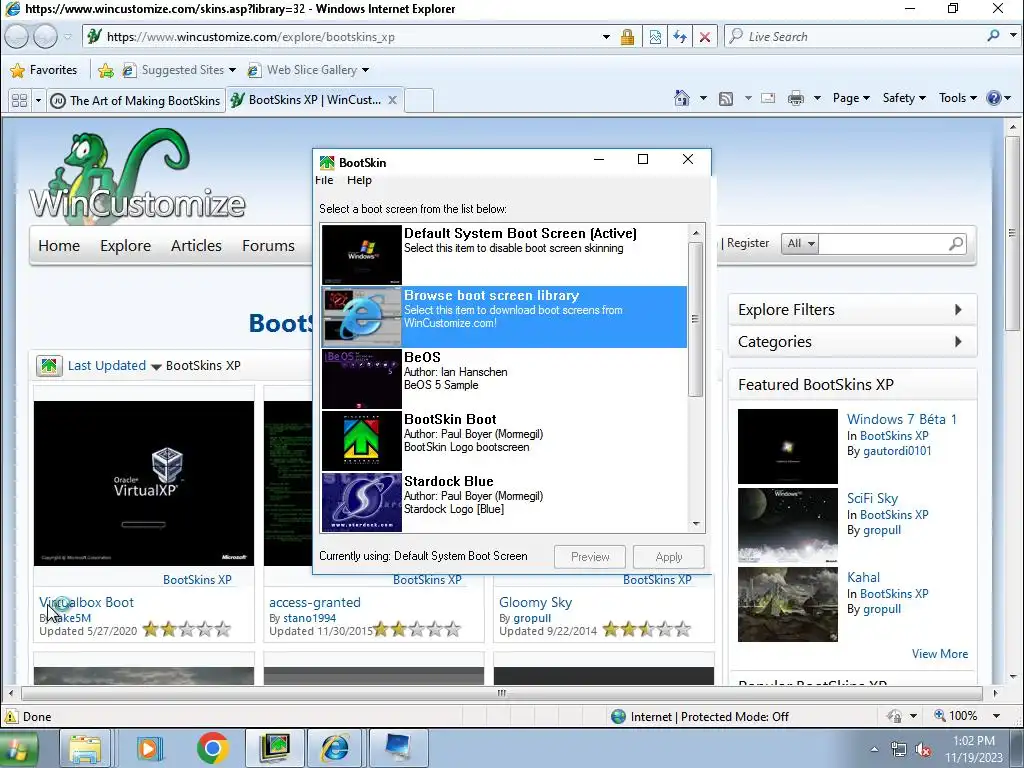Click the security lock icon in address bar
This screenshot has height=768, width=1024.
click(x=627, y=37)
